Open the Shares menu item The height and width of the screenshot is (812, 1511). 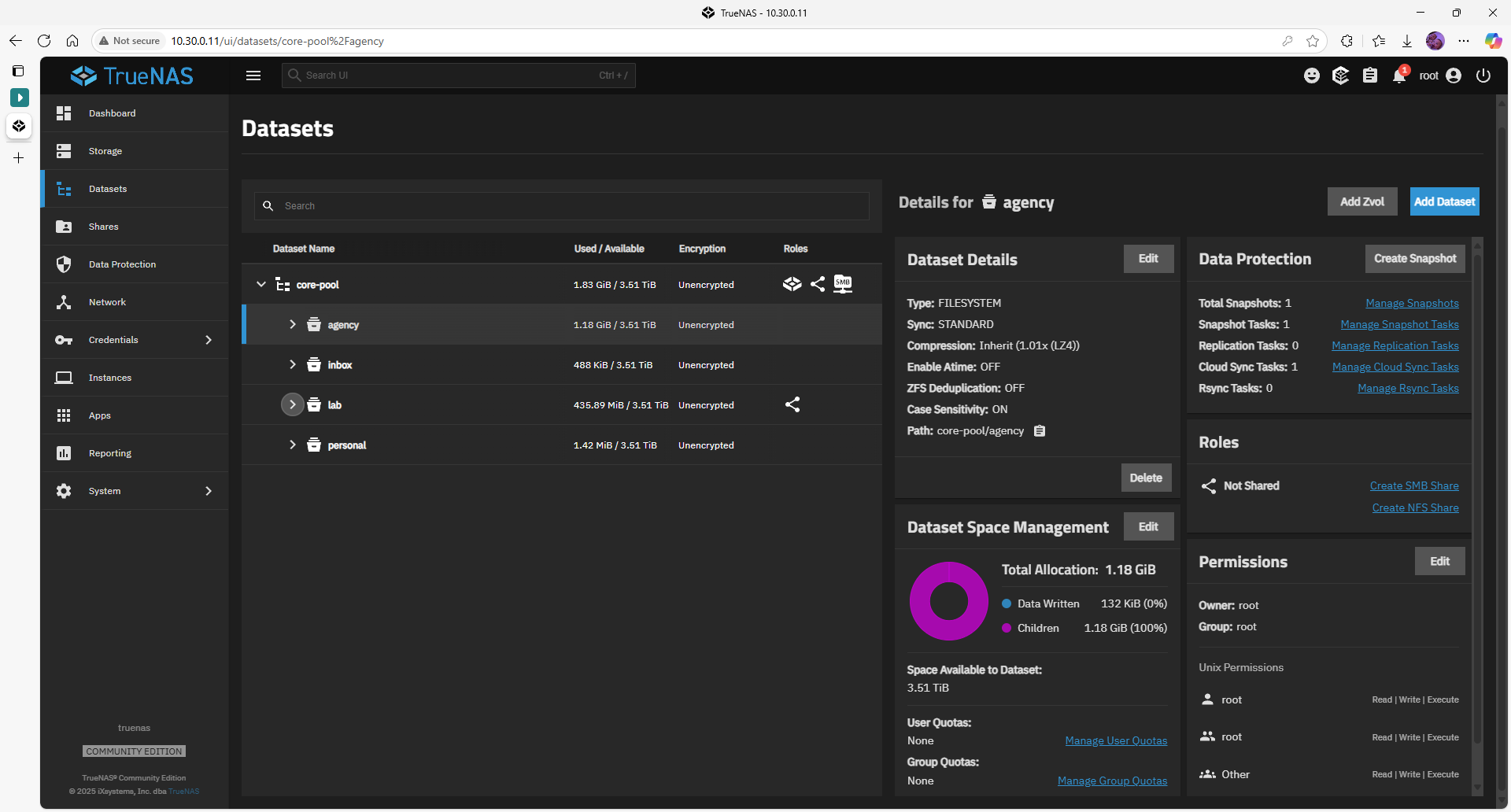(135, 227)
